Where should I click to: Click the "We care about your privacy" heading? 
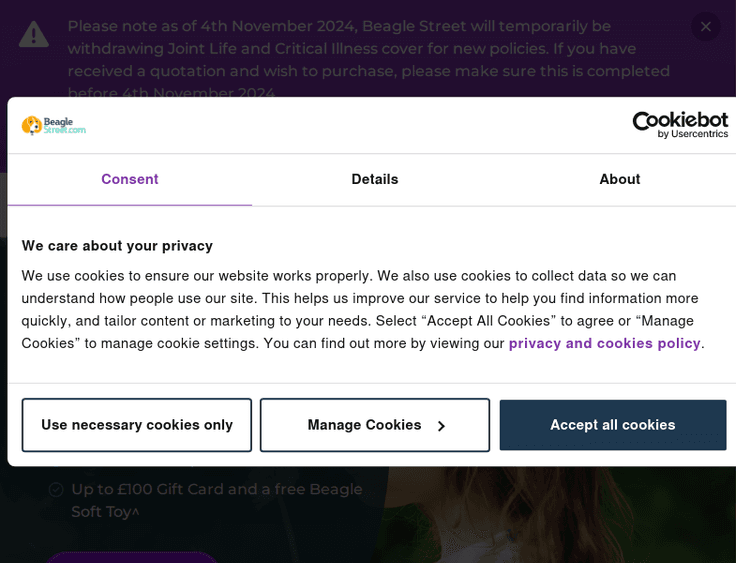117,246
